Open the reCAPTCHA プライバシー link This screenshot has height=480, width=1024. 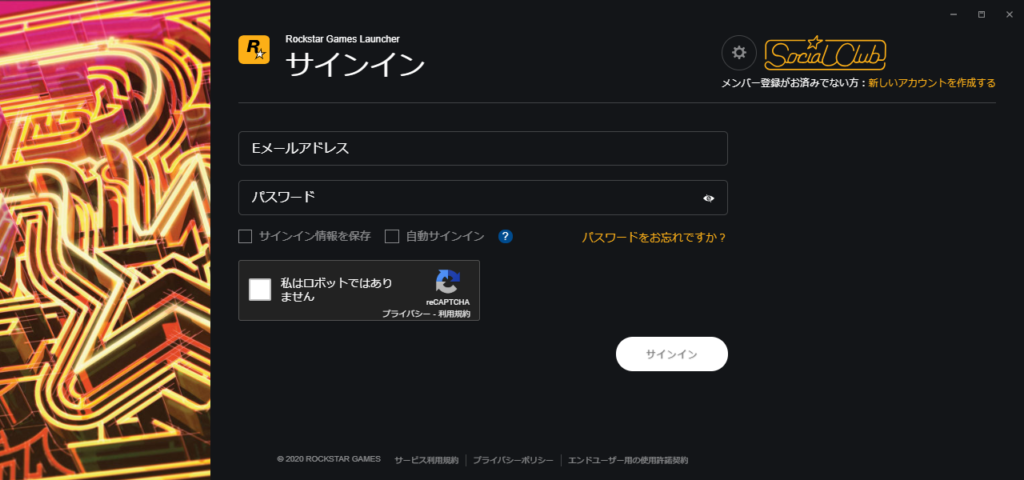coord(404,313)
